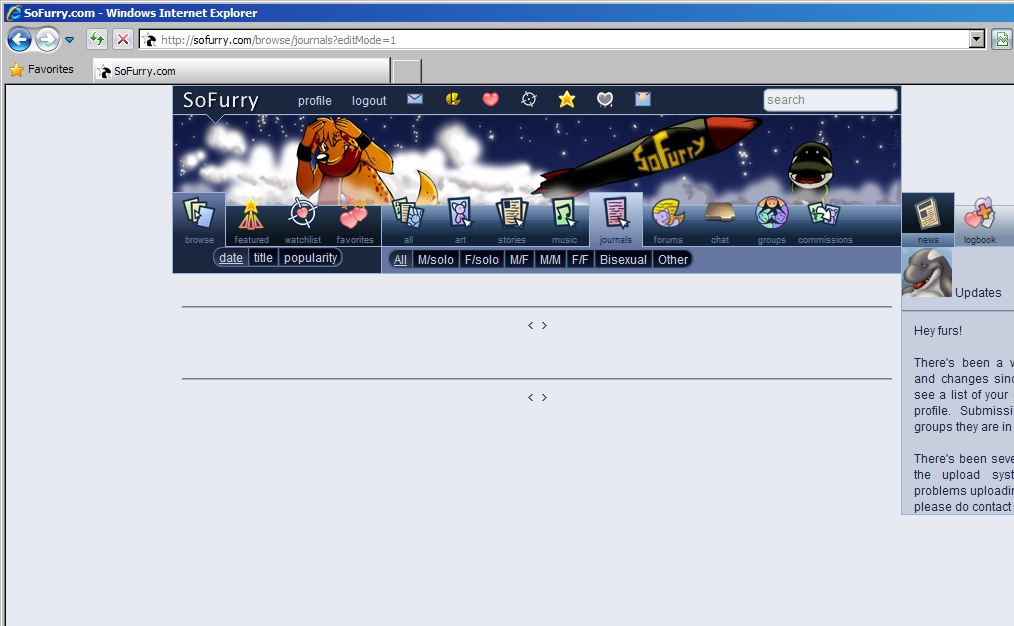Image resolution: width=1014 pixels, height=626 pixels.
Task: Click the browser Forward arrow button
Action: tap(47, 40)
